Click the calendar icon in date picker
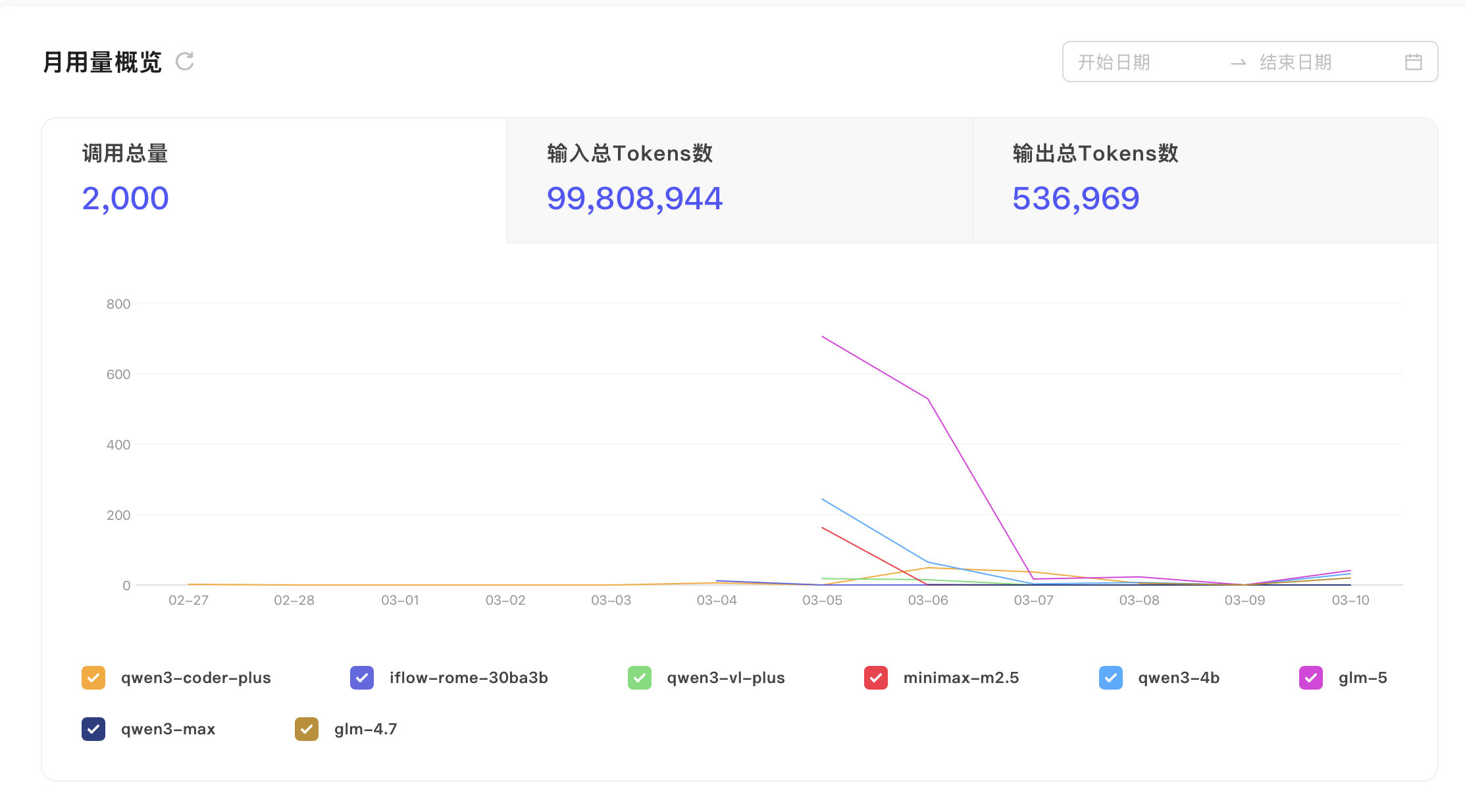This screenshot has height=812, width=1465. coord(1413,62)
